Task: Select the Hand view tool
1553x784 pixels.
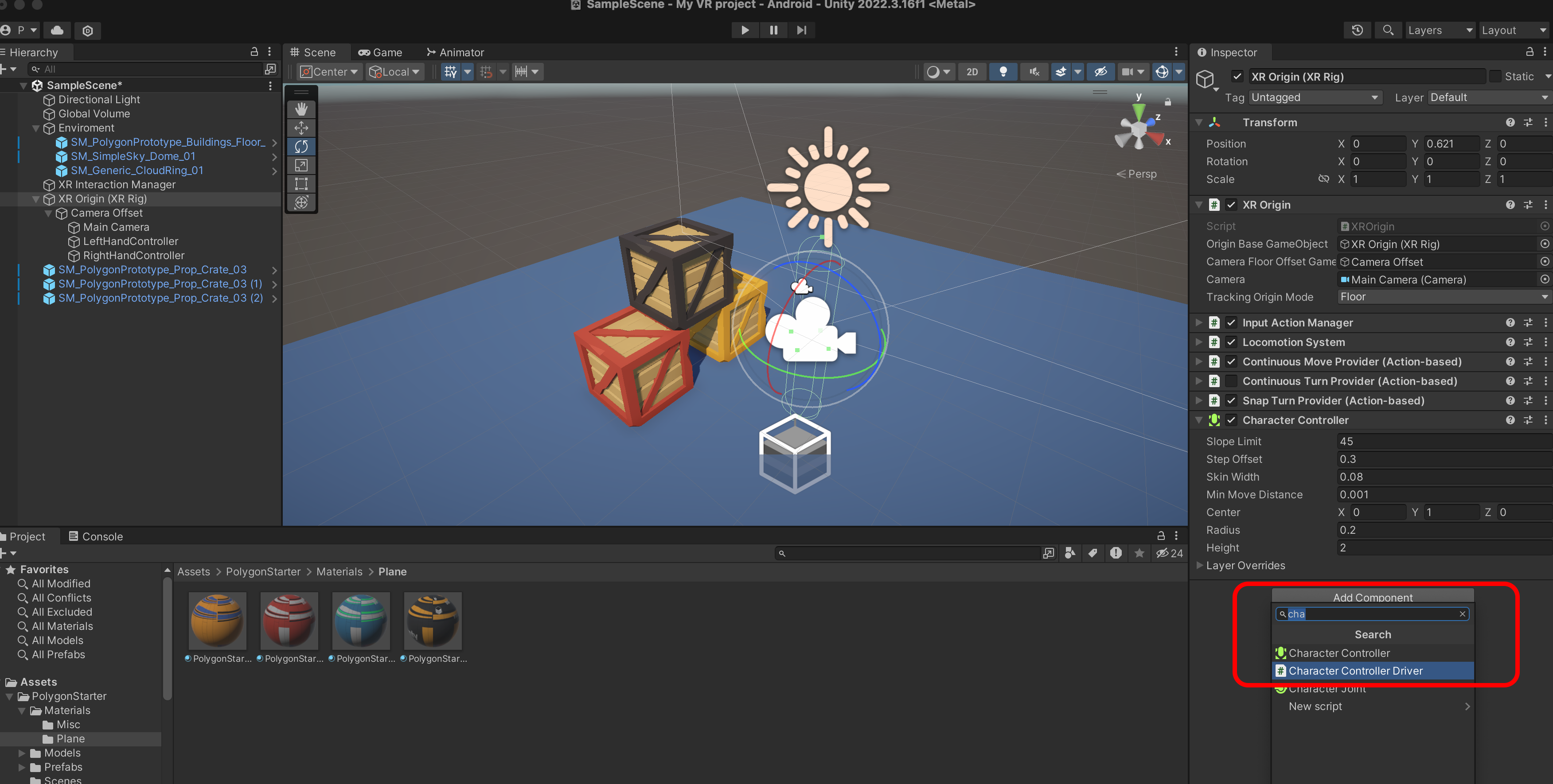Action: [301, 109]
